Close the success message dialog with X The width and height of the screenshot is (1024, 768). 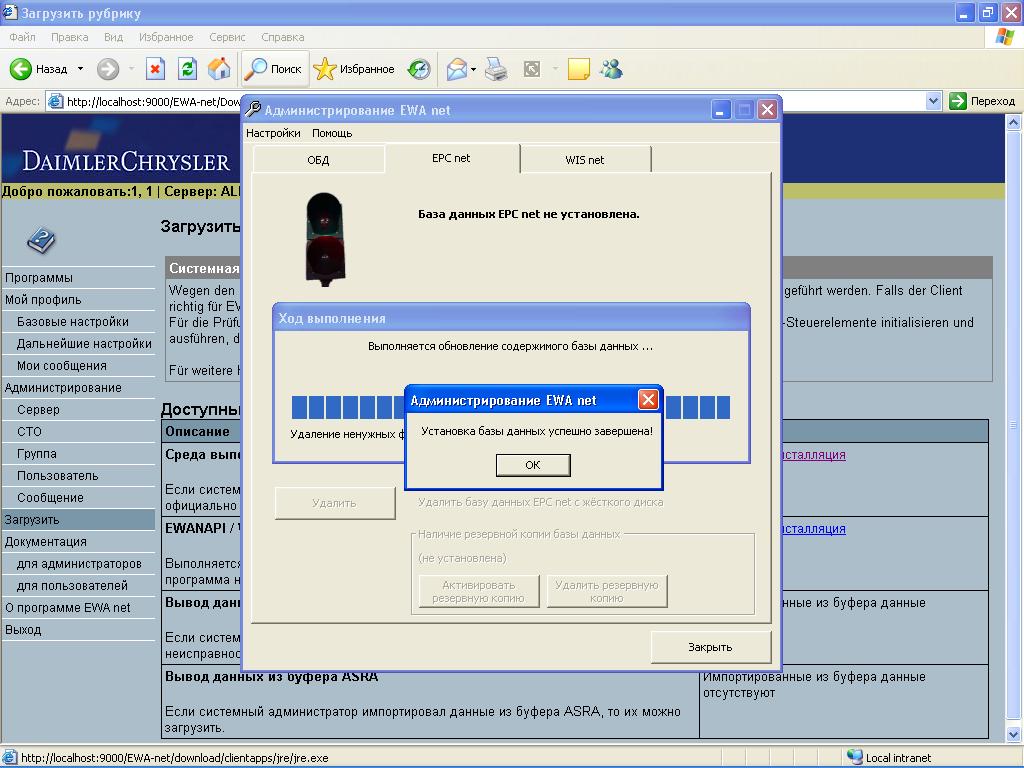coord(648,400)
